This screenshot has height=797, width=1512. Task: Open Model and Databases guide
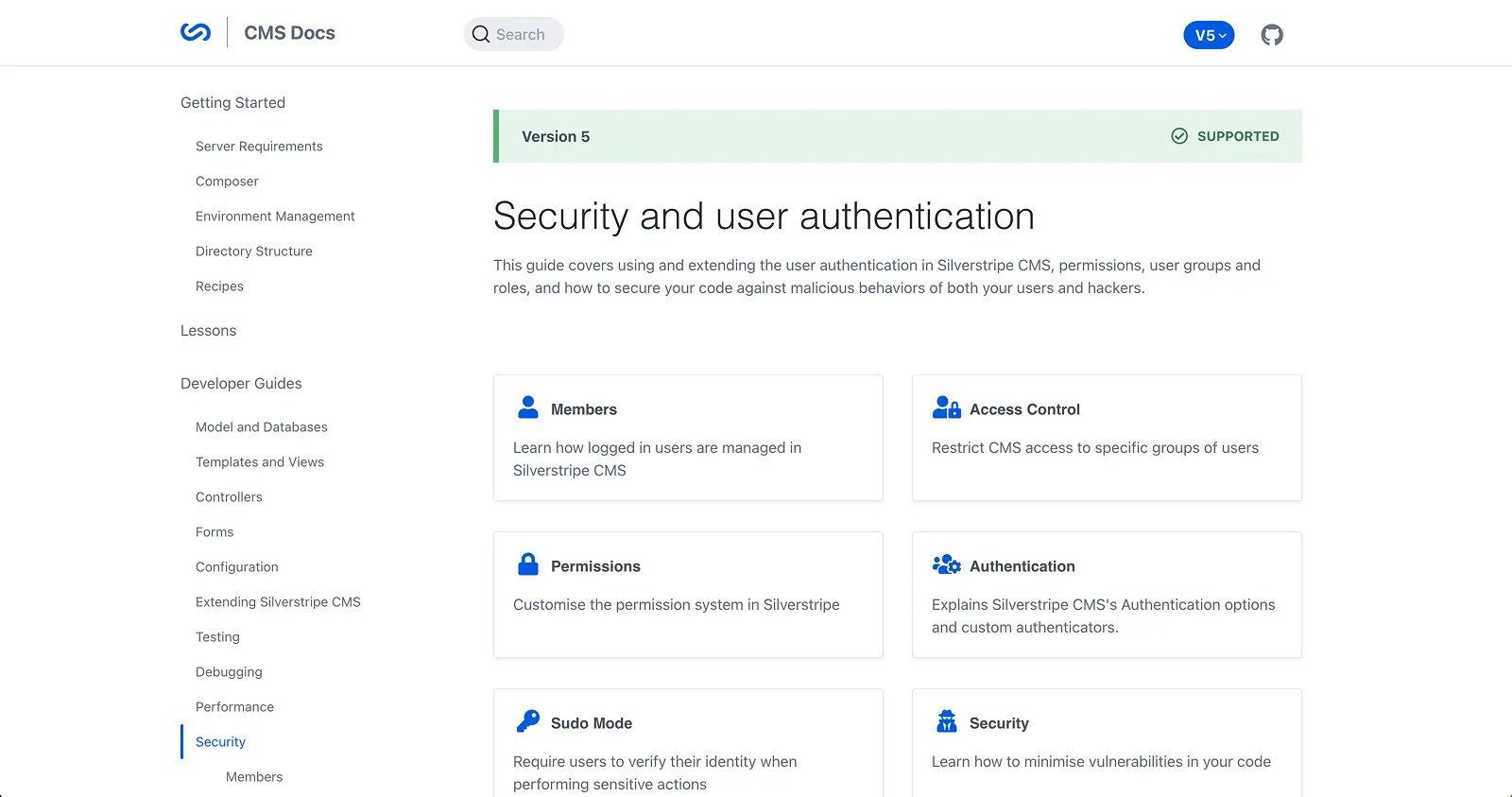[262, 427]
